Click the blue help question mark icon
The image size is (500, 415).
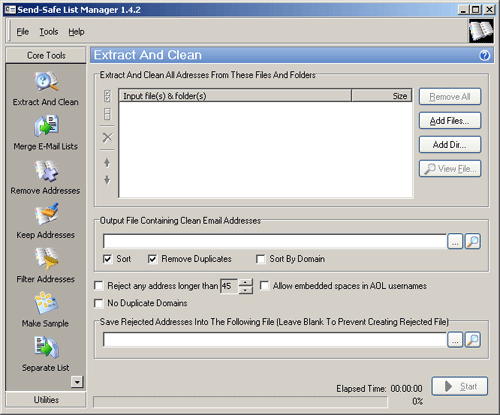click(484, 55)
